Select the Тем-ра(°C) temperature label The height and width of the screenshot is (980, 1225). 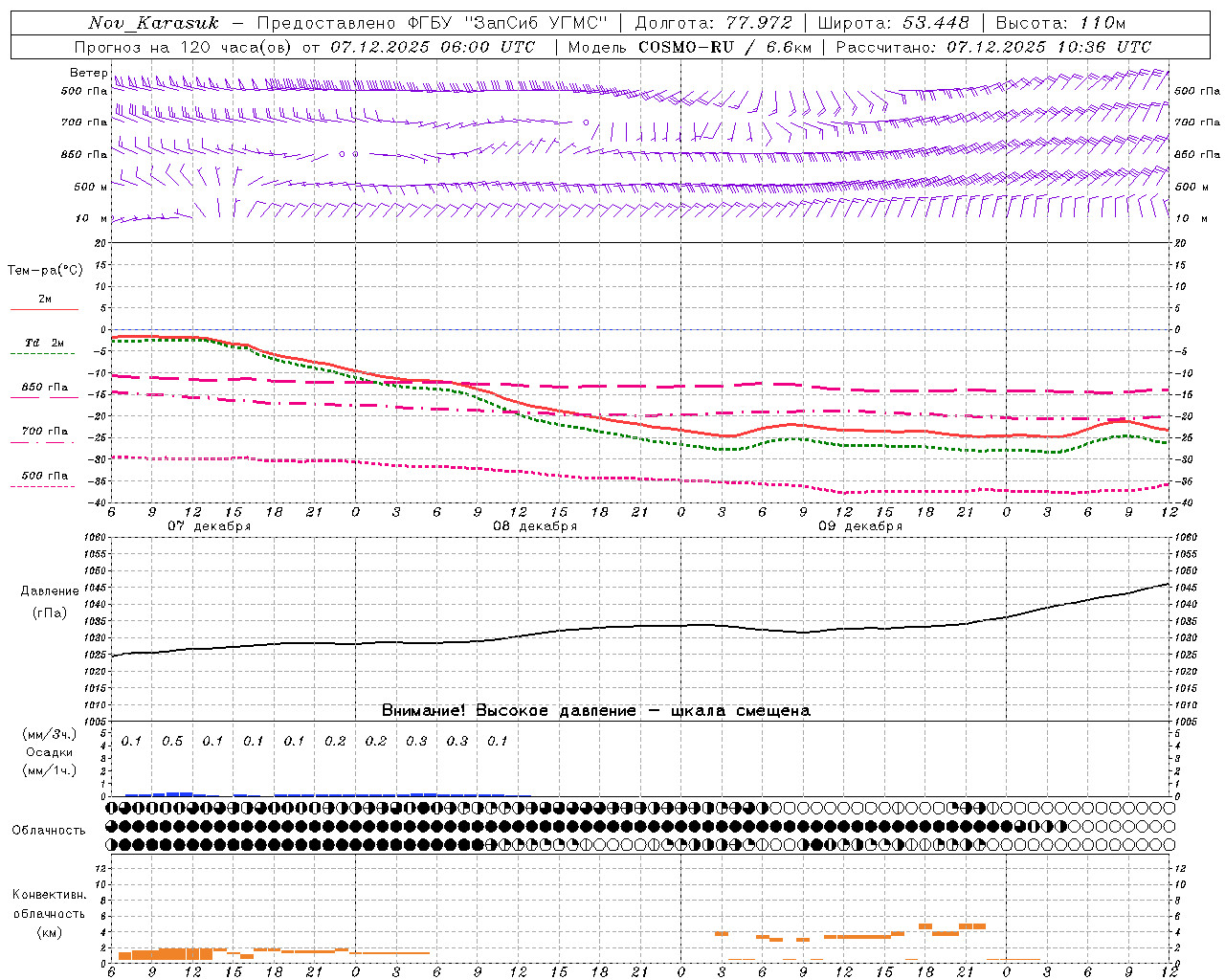tap(45, 271)
